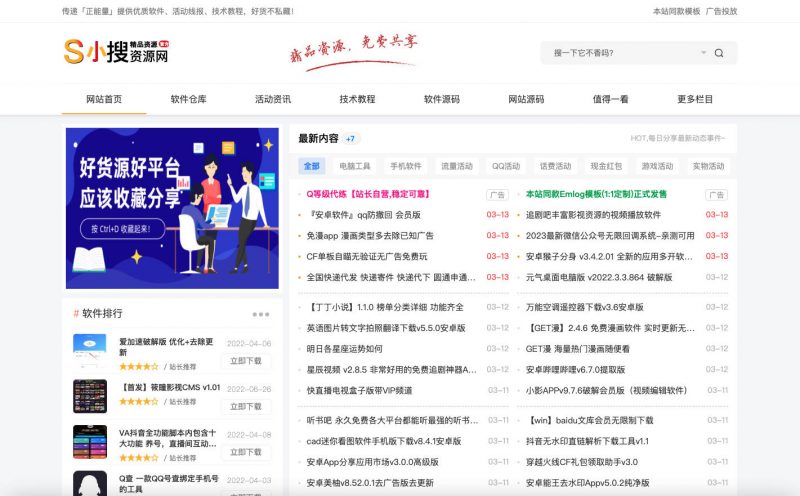Click the search magnifier icon
Image resolution: width=800 pixels, height=496 pixels.
click(718, 53)
